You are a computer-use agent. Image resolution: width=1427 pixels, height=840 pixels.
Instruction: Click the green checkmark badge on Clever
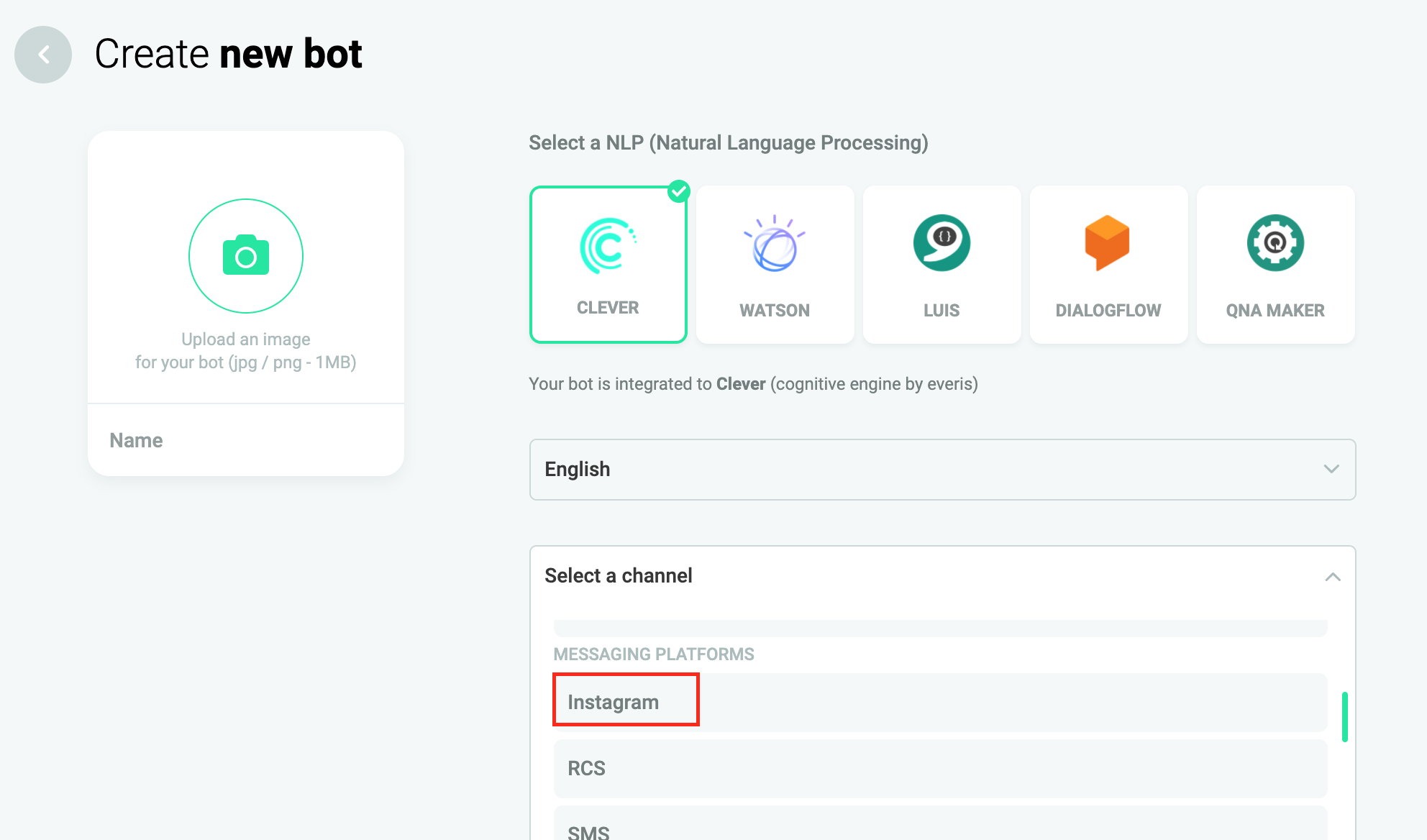click(679, 191)
